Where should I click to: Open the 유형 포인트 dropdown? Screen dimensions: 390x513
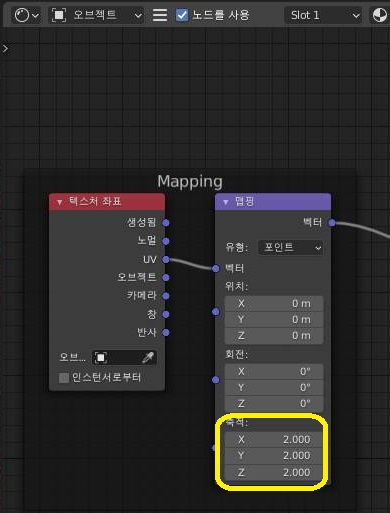pyautogui.click(x=291, y=248)
